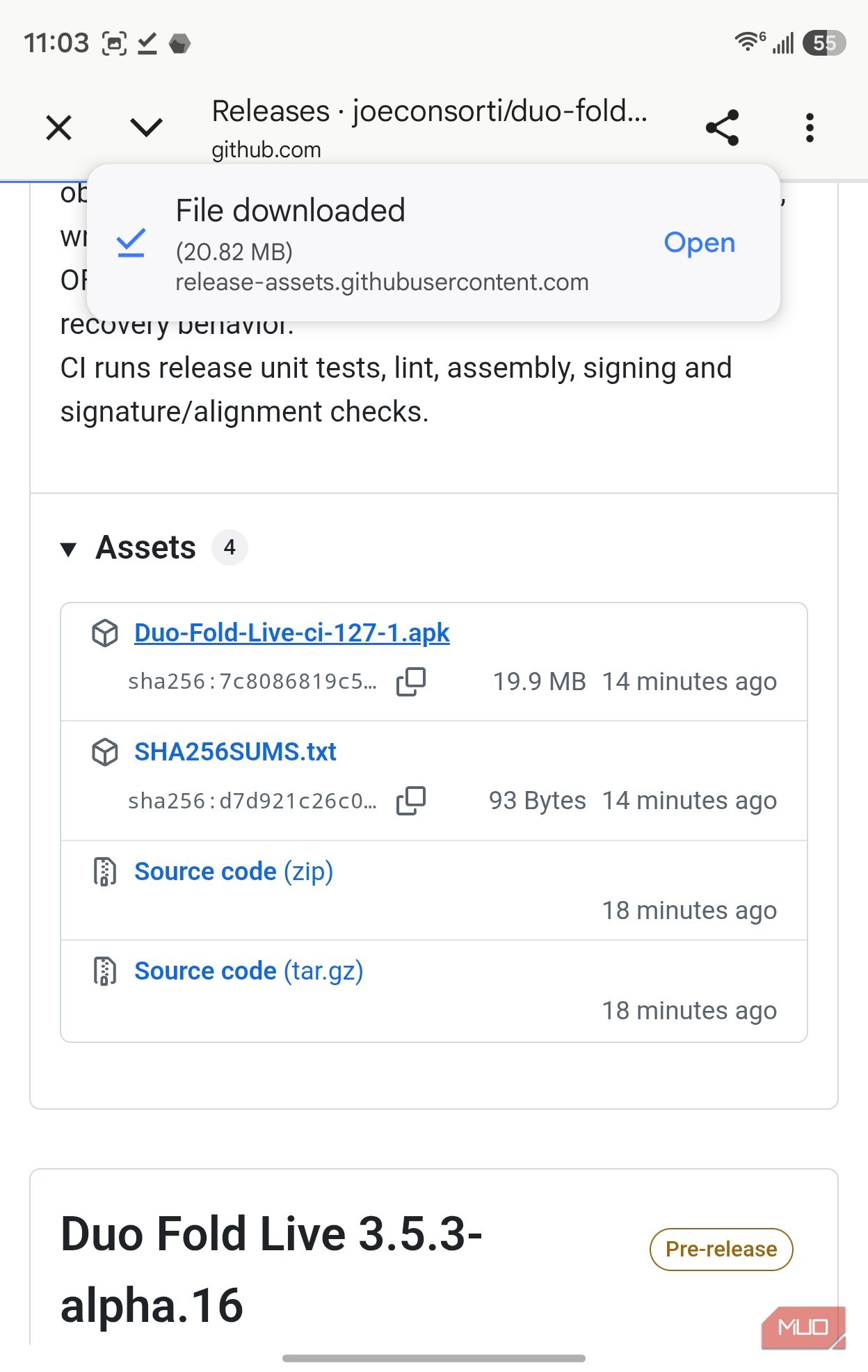The image size is (868, 1372).
Task: Tap the page title Releases · joeconsorti/duo-fold
Action: pyautogui.click(x=430, y=111)
